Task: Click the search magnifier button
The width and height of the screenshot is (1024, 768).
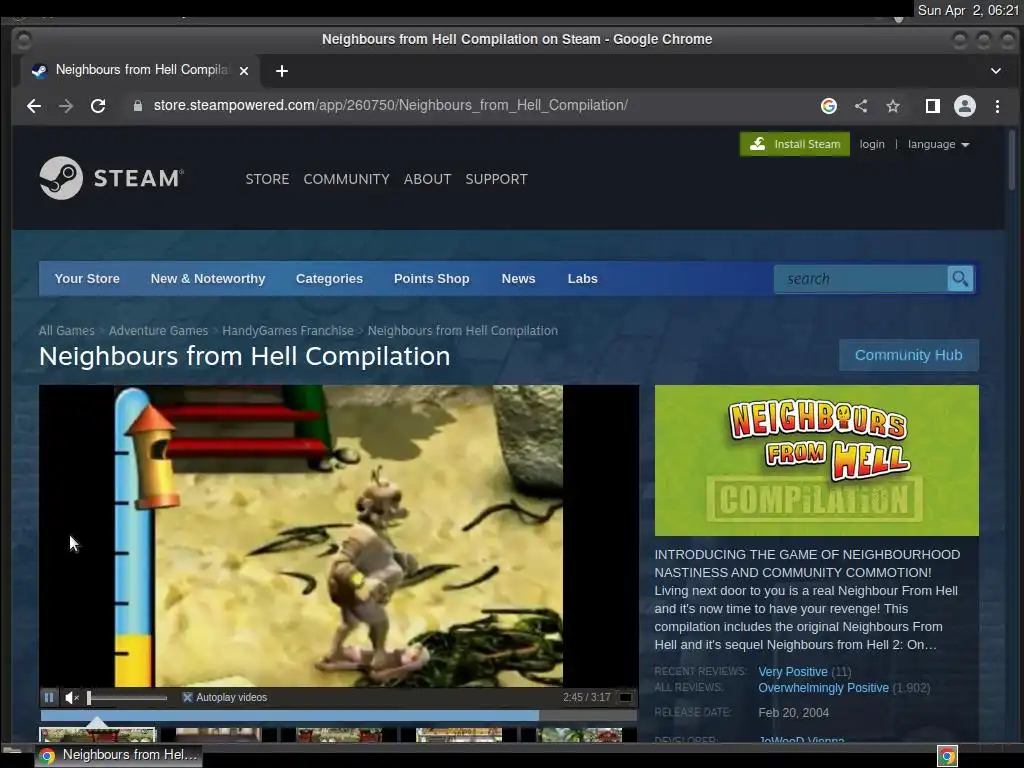Action: pos(960,279)
